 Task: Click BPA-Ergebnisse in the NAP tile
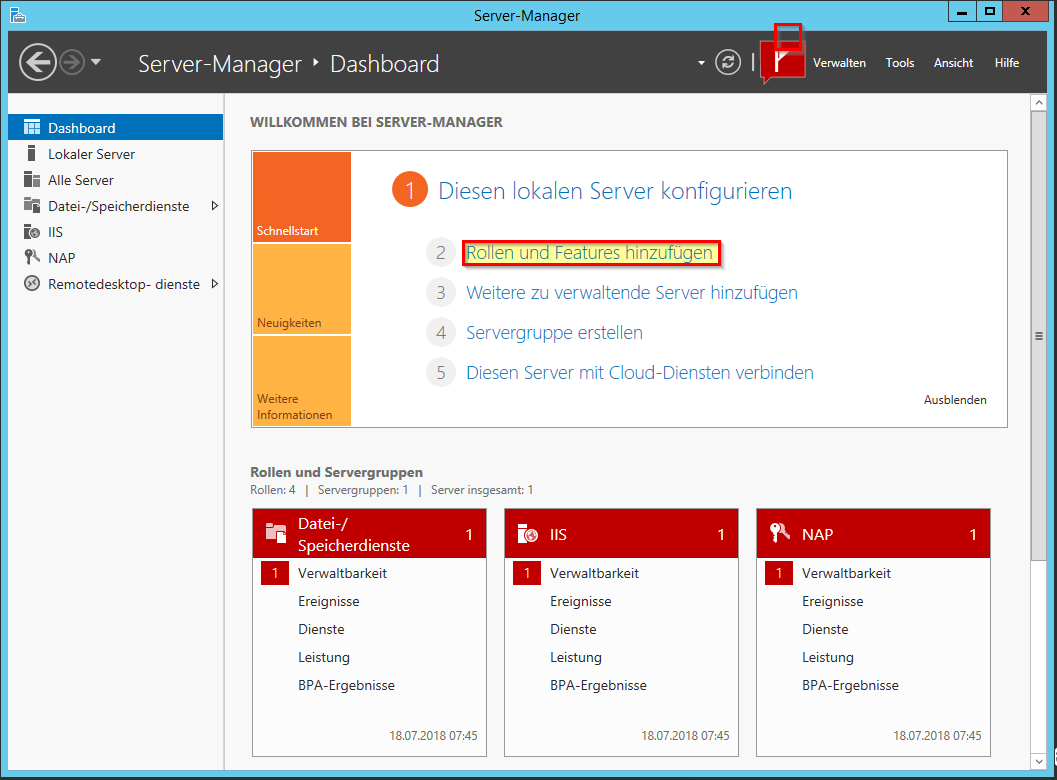pos(851,685)
